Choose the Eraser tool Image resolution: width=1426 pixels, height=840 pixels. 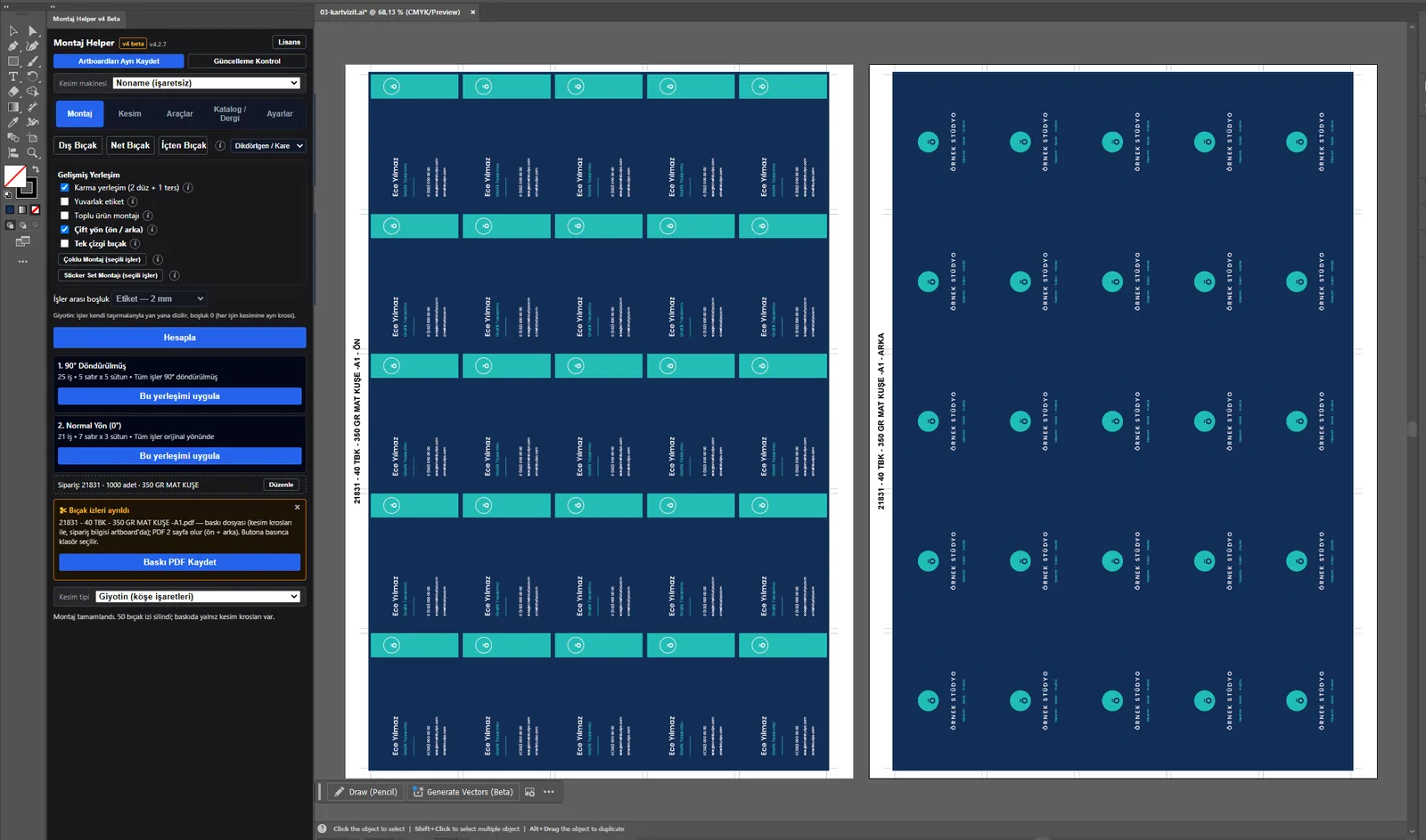[x=13, y=92]
